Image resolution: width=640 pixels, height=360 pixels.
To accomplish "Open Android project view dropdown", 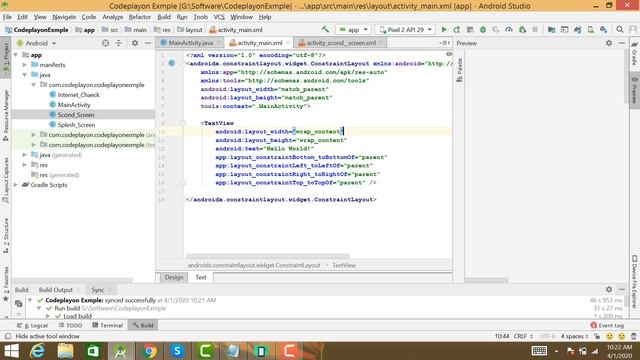I will (x=36, y=43).
